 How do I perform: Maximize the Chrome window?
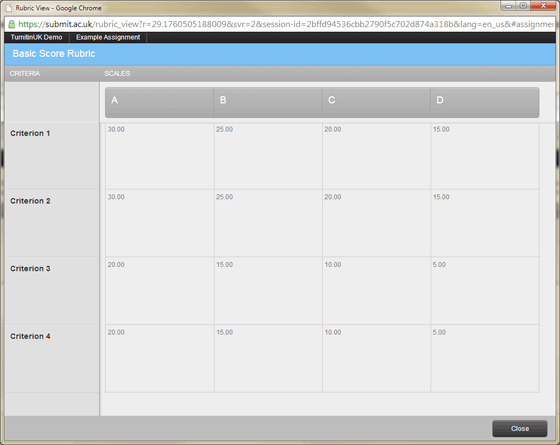point(523,6)
